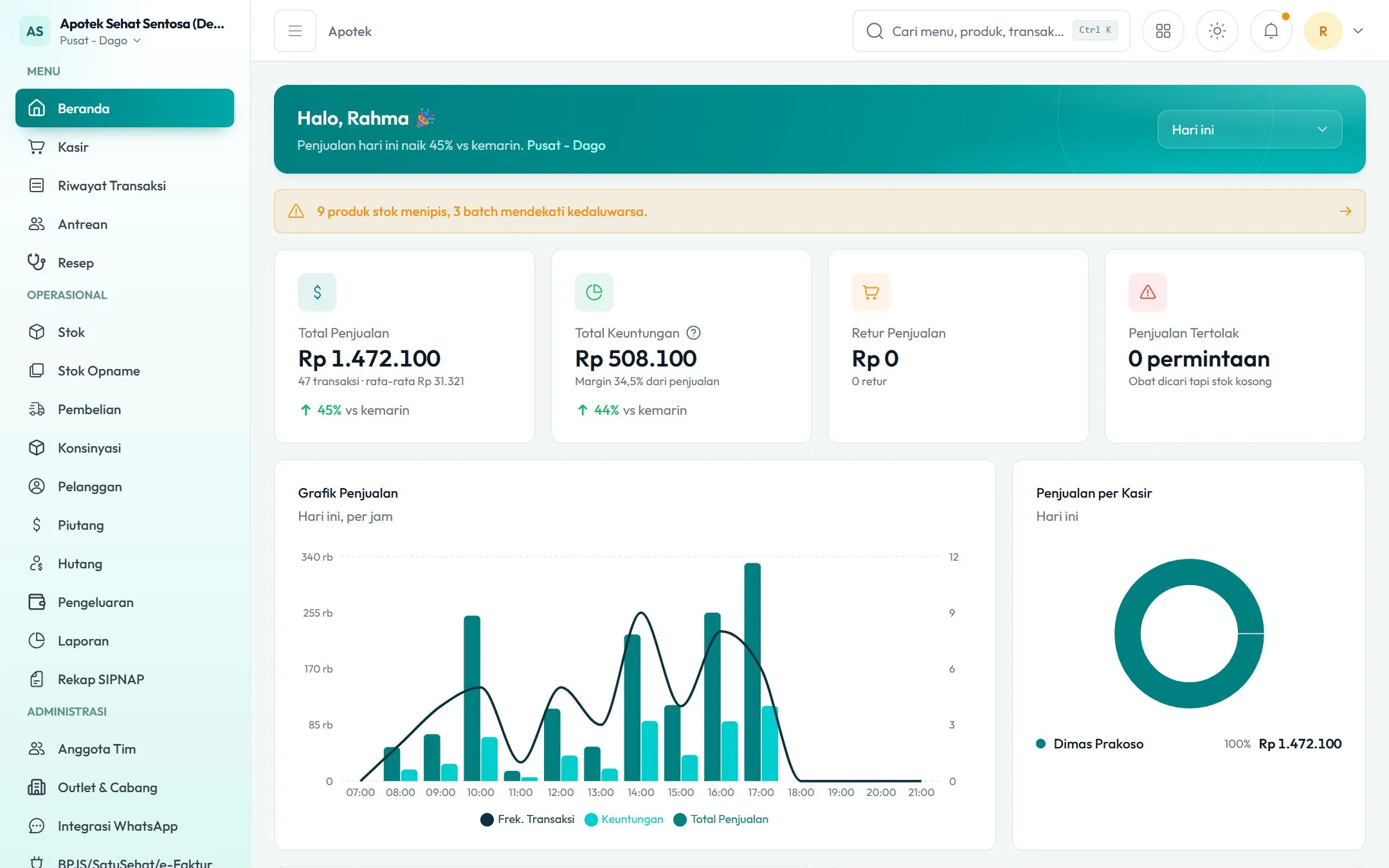Open Antrean in sidebar

point(125,224)
